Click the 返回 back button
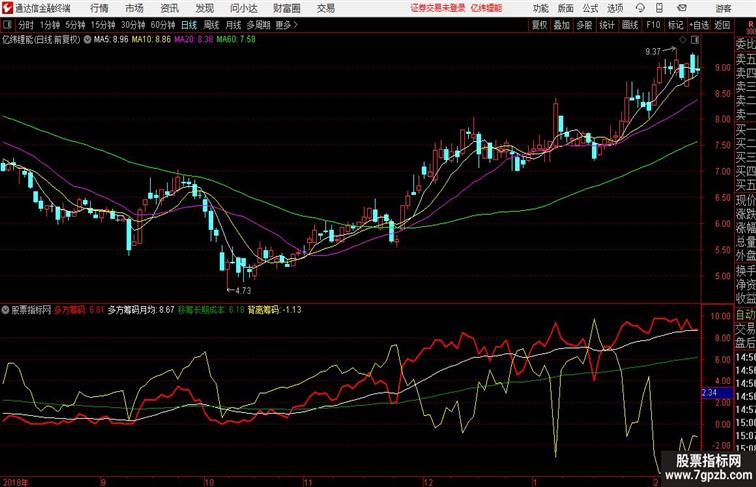The width and height of the screenshot is (756, 487). (x=722, y=25)
